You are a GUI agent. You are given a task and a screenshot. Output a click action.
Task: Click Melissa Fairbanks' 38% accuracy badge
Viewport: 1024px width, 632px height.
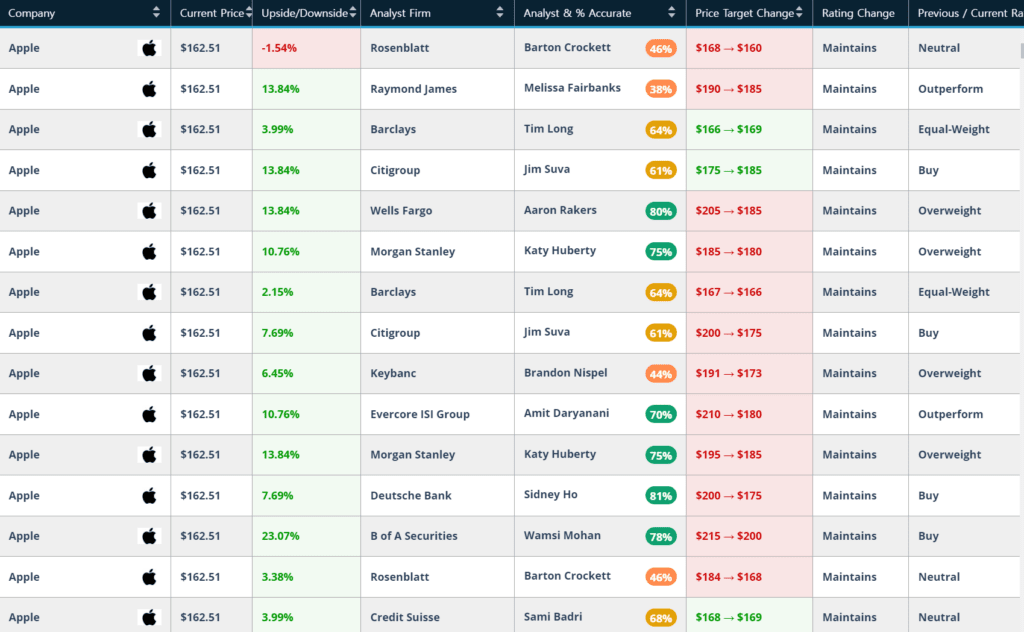660,89
